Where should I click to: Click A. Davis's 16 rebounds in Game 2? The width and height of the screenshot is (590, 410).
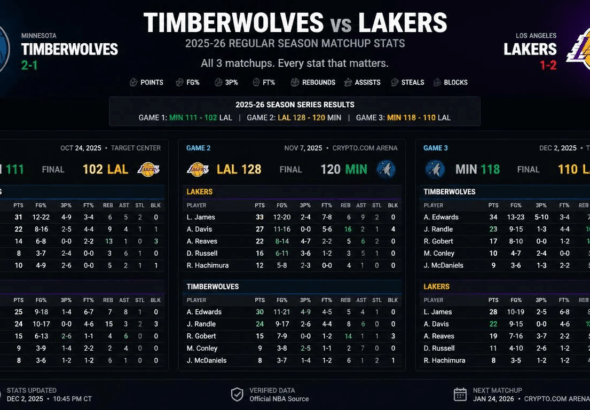[x=348, y=229]
